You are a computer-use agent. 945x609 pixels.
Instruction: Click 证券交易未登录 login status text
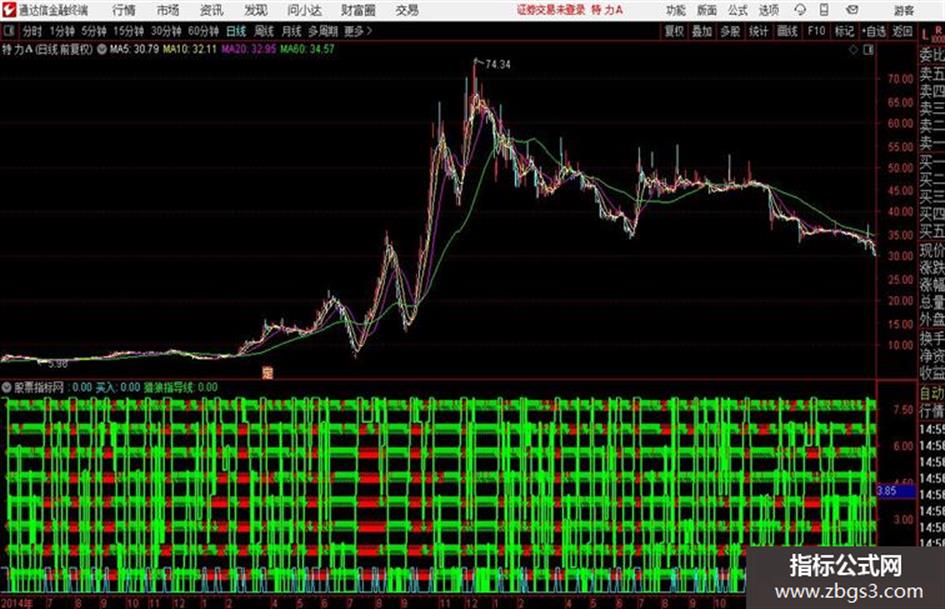click(x=551, y=10)
